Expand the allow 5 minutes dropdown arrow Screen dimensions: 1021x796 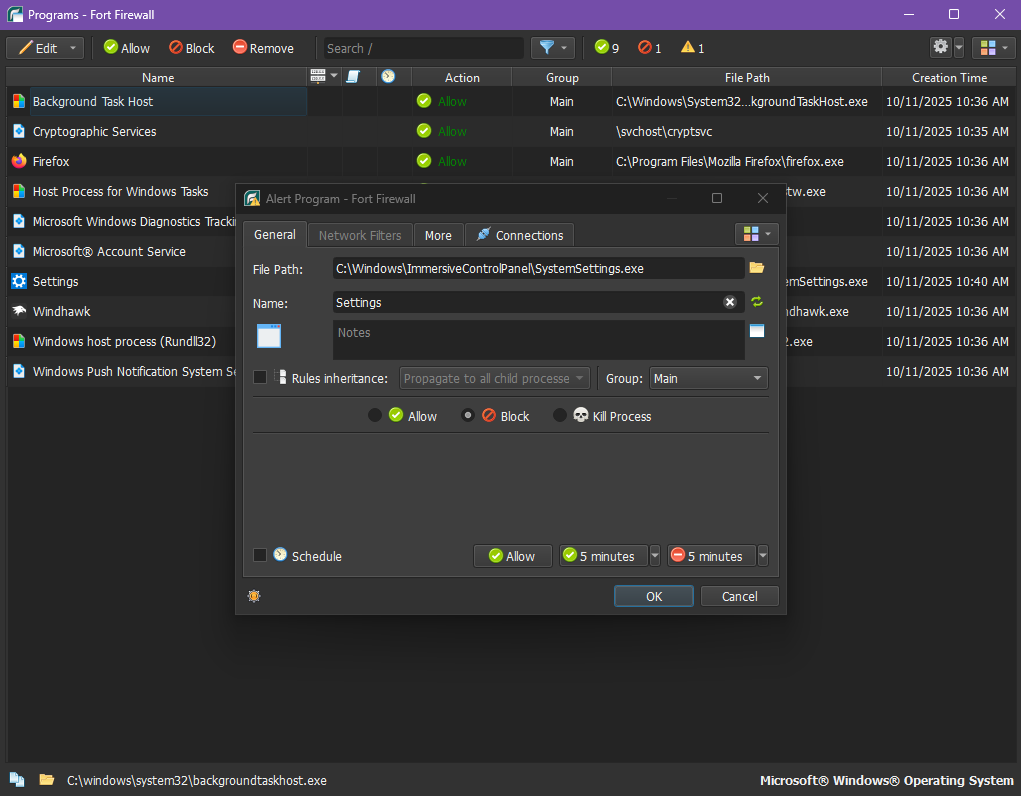point(655,556)
